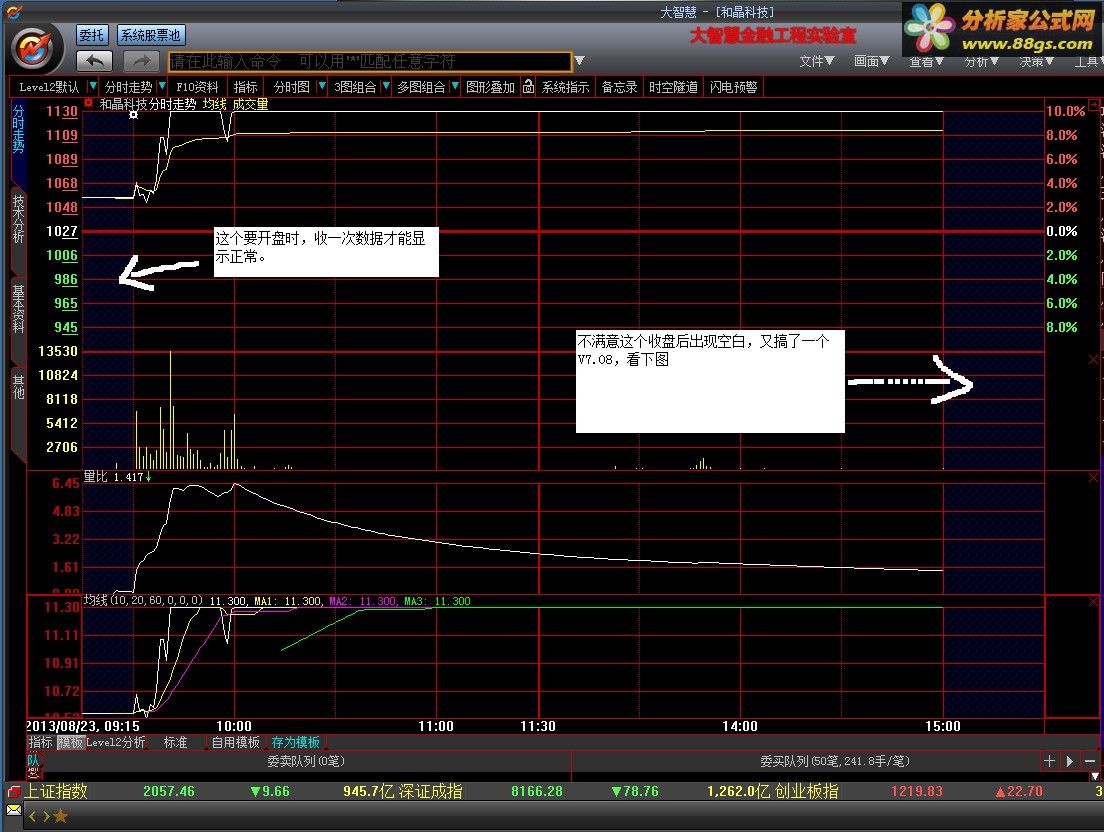Click the red windows icon before 上证指数
Viewport: 1104px width, 832px height.
[13, 791]
